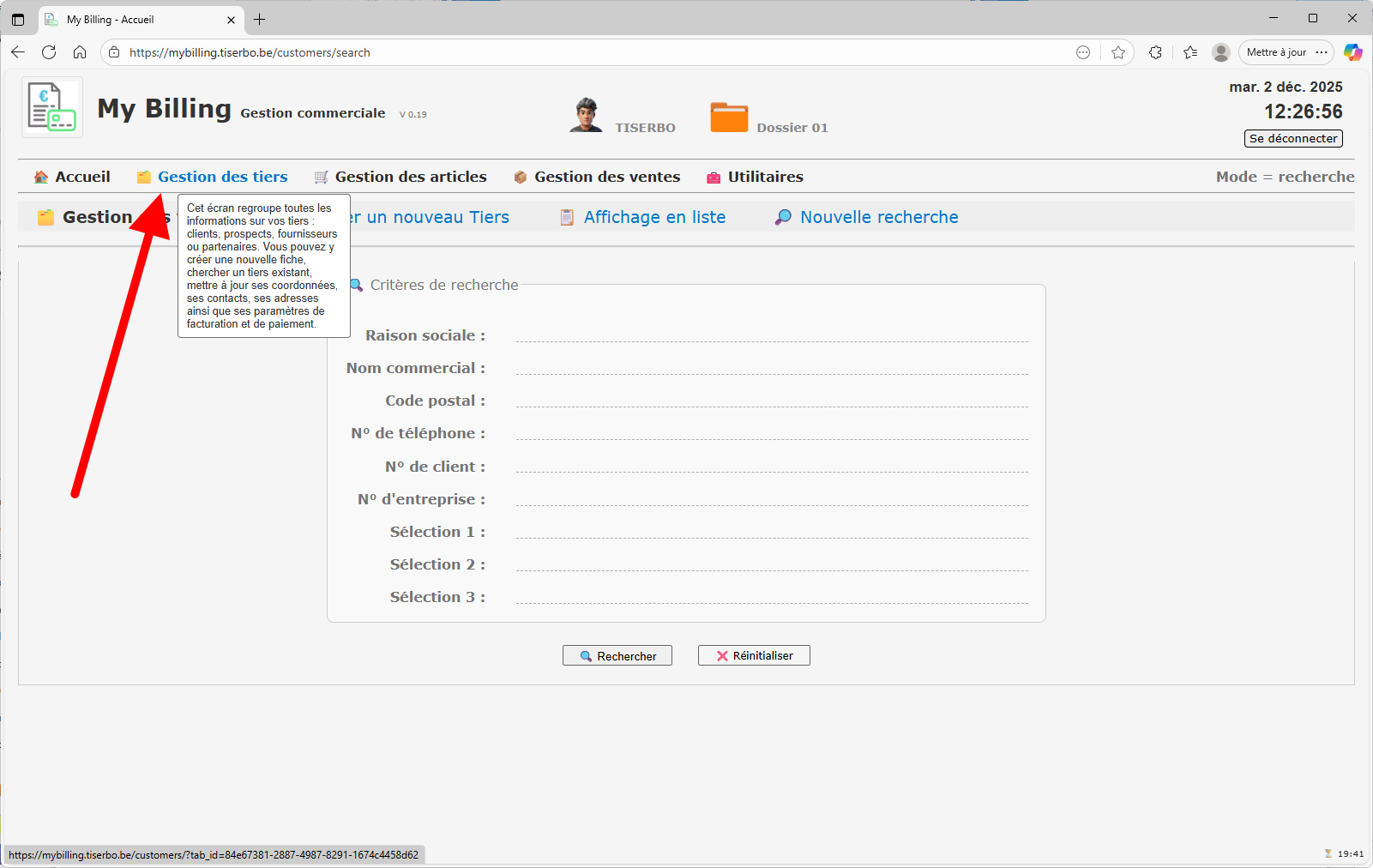This screenshot has height=868, width=1373.
Task: Click the browser refresh icon
Action: pyautogui.click(x=49, y=52)
